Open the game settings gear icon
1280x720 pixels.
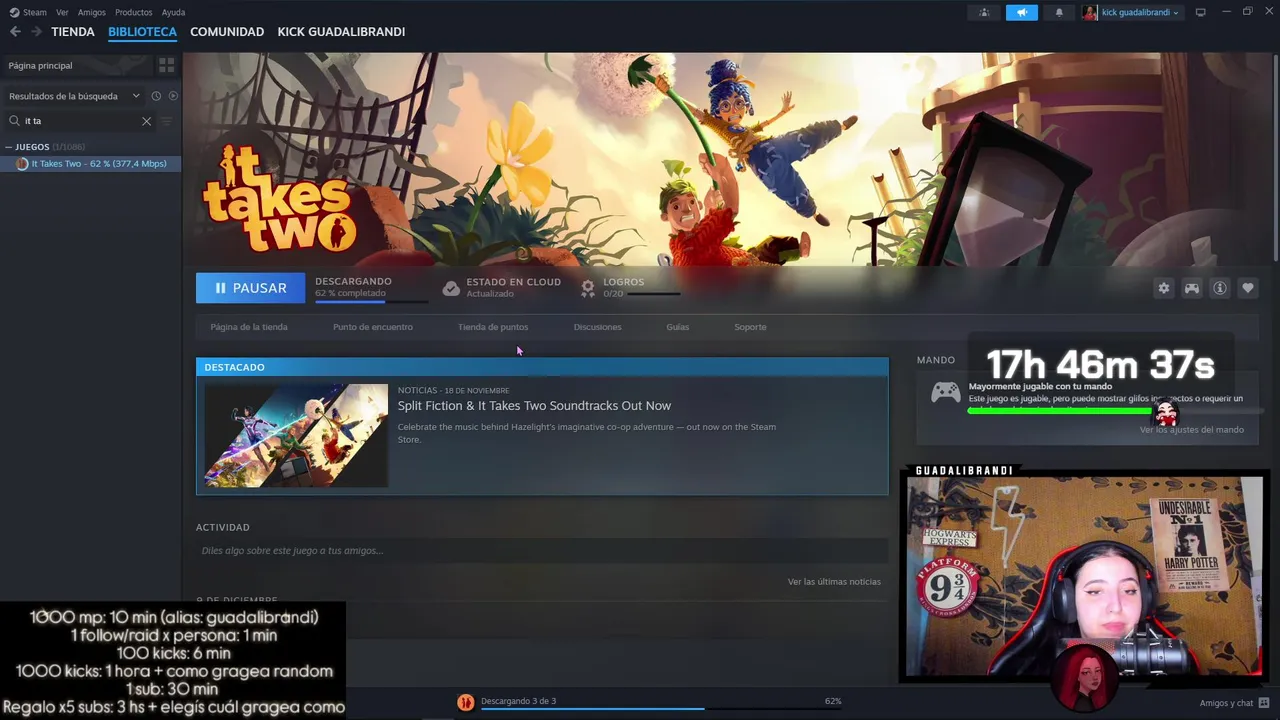(x=1164, y=288)
